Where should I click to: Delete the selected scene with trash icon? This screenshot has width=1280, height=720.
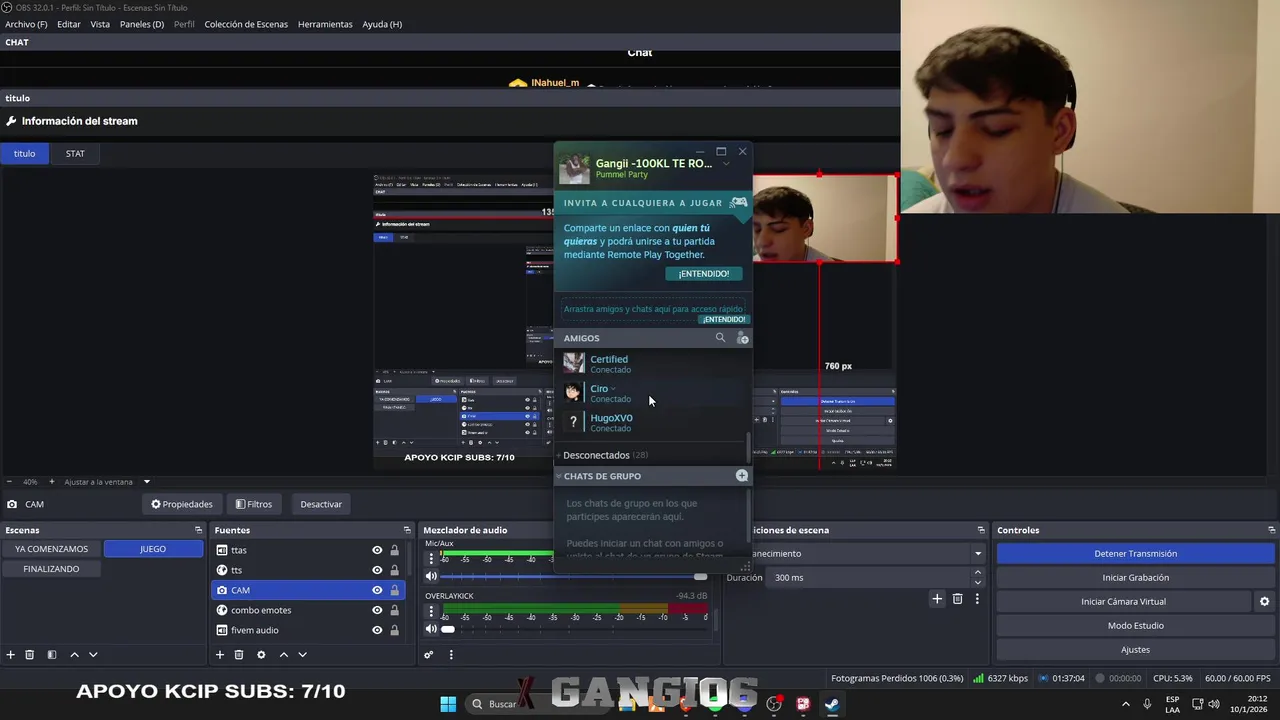(30, 655)
